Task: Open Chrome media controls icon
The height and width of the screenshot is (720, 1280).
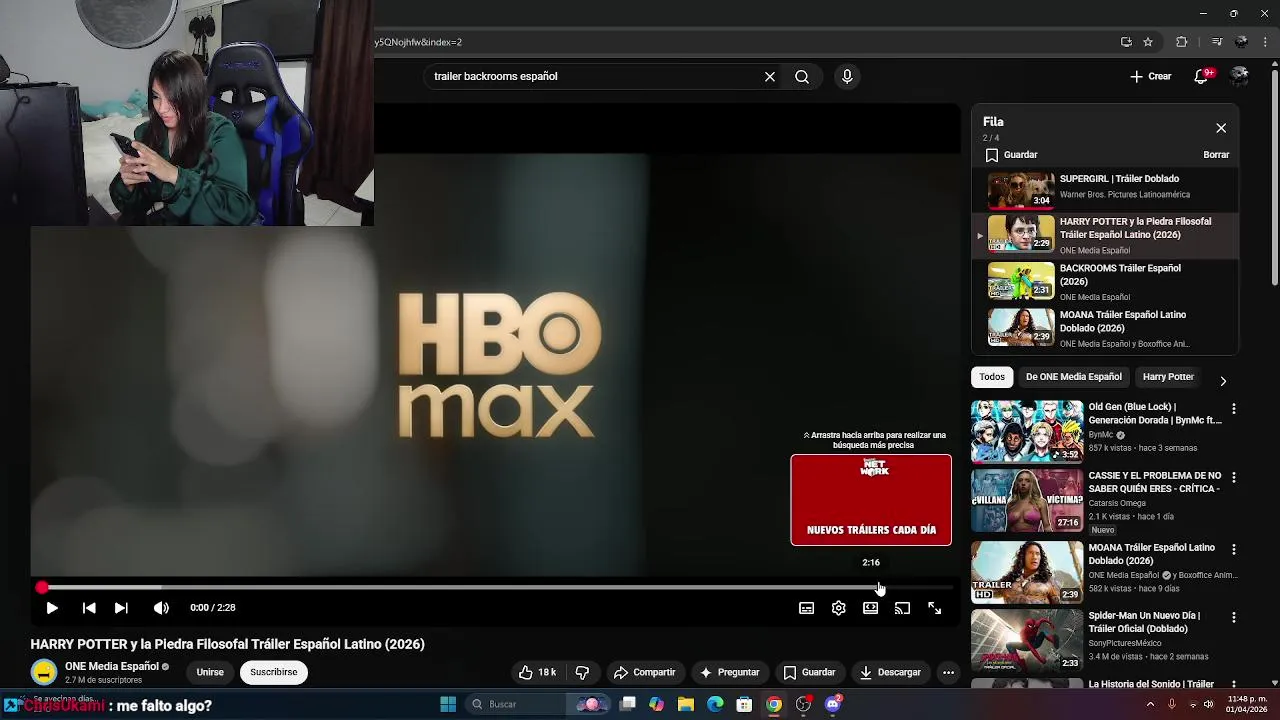Action: 1217,42
